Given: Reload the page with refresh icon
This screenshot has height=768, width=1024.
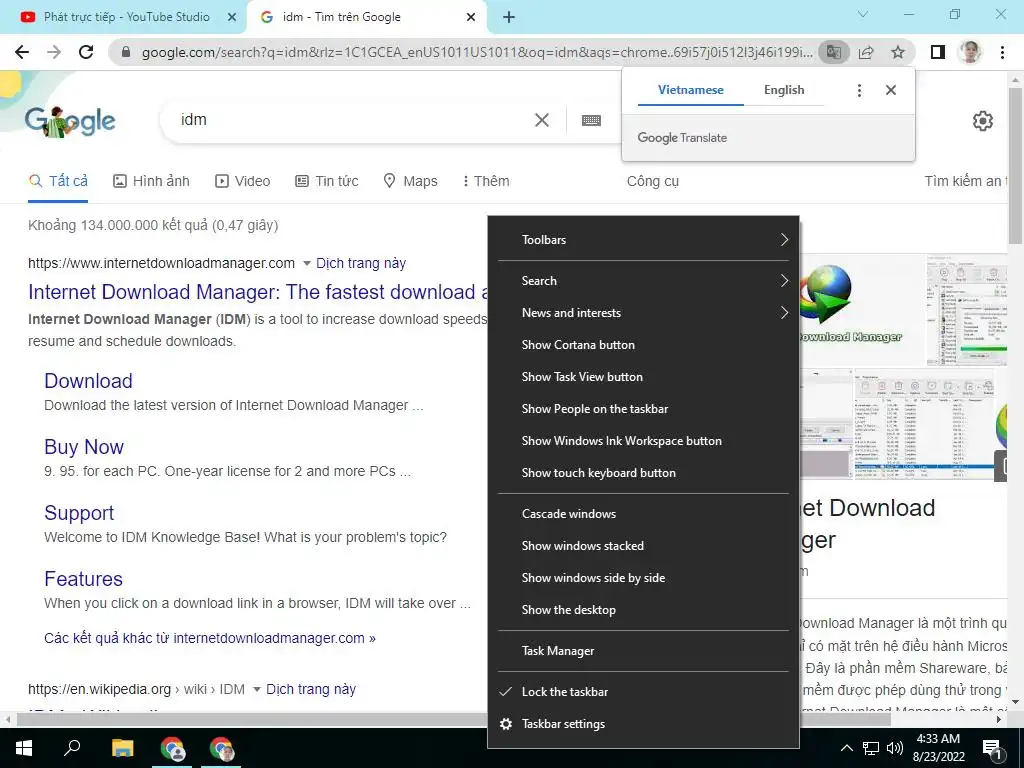Looking at the screenshot, I should 86,52.
